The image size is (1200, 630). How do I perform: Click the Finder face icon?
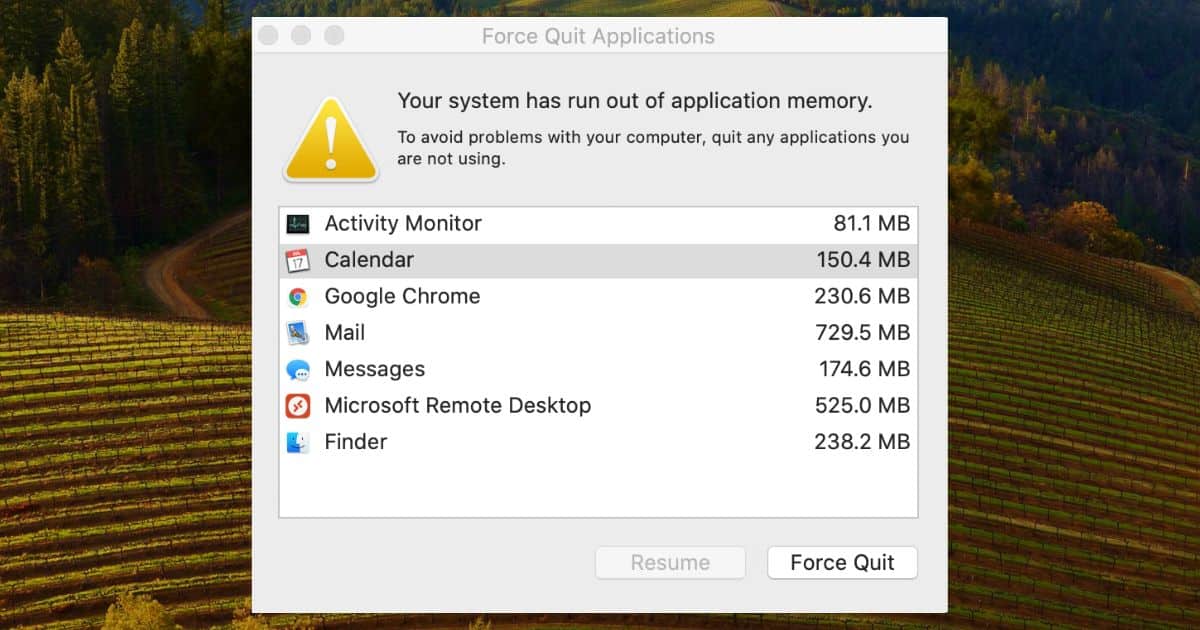(x=298, y=442)
